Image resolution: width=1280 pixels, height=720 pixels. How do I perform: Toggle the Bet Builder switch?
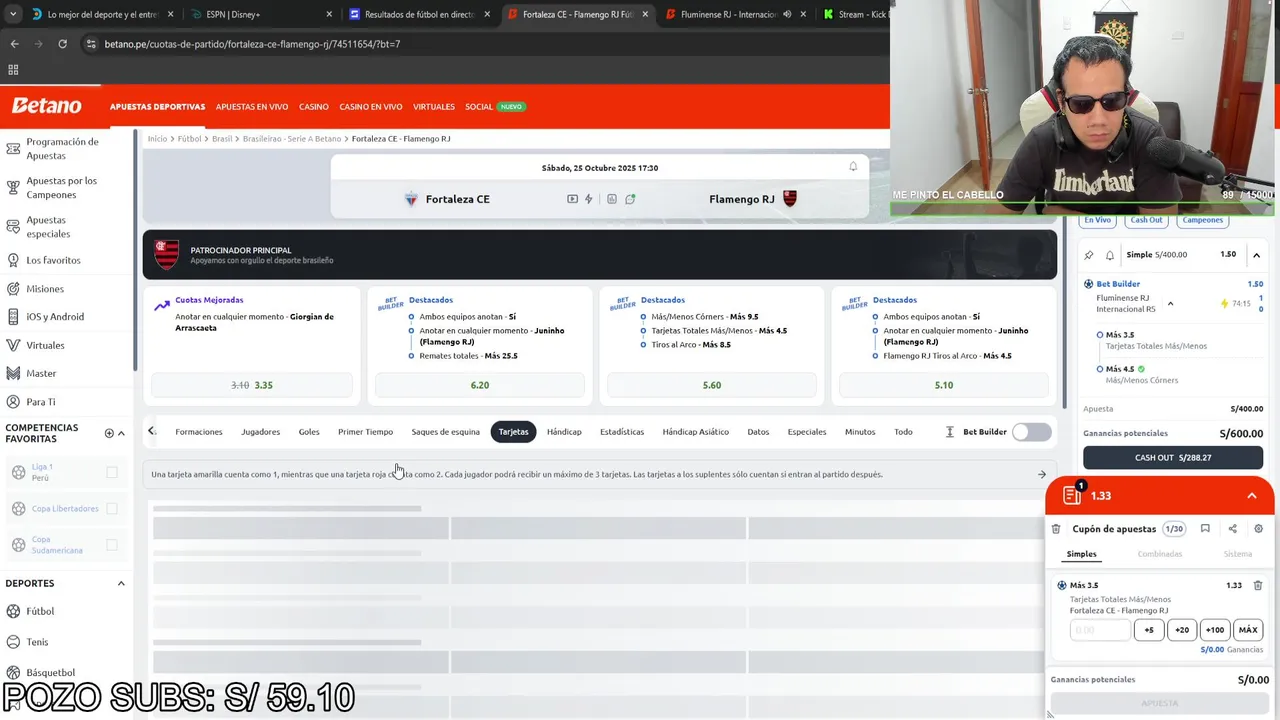pos(1032,432)
